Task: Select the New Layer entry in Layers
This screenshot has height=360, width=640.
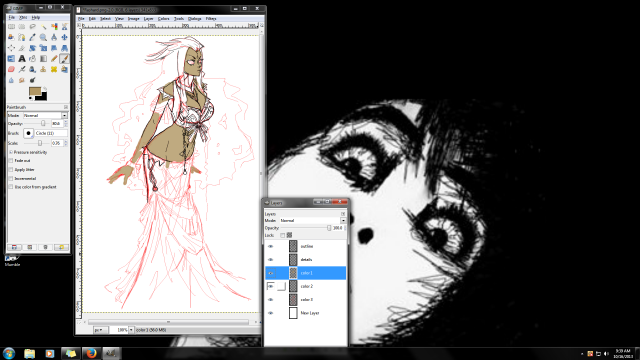Action: click(306, 313)
